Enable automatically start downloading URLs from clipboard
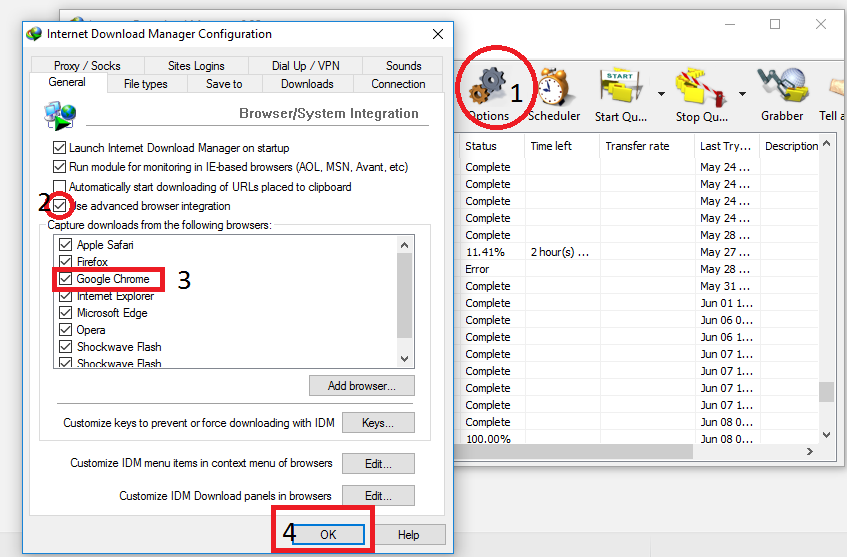This screenshot has height=557, width=847. point(59,186)
